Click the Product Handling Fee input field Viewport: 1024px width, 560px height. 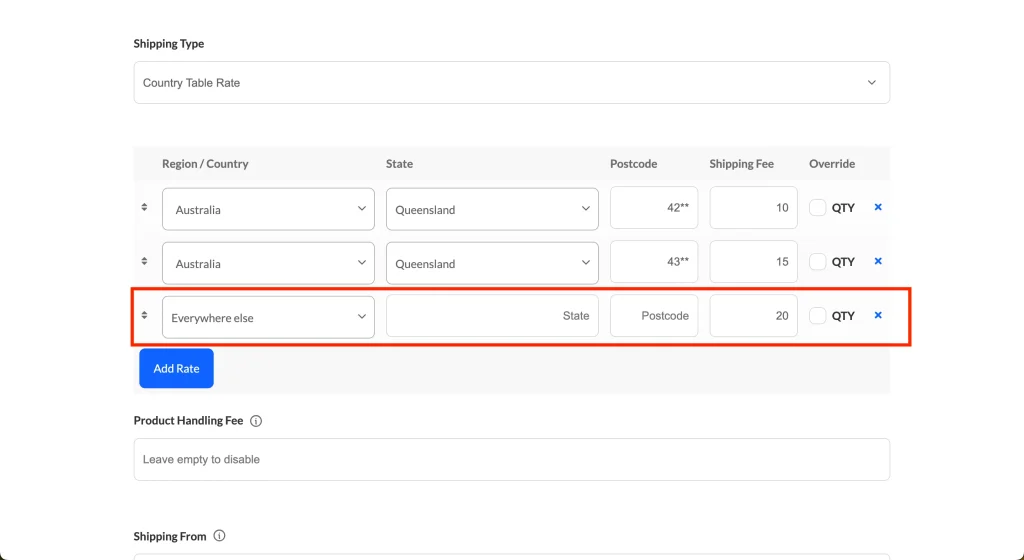pyautogui.click(x=511, y=460)
